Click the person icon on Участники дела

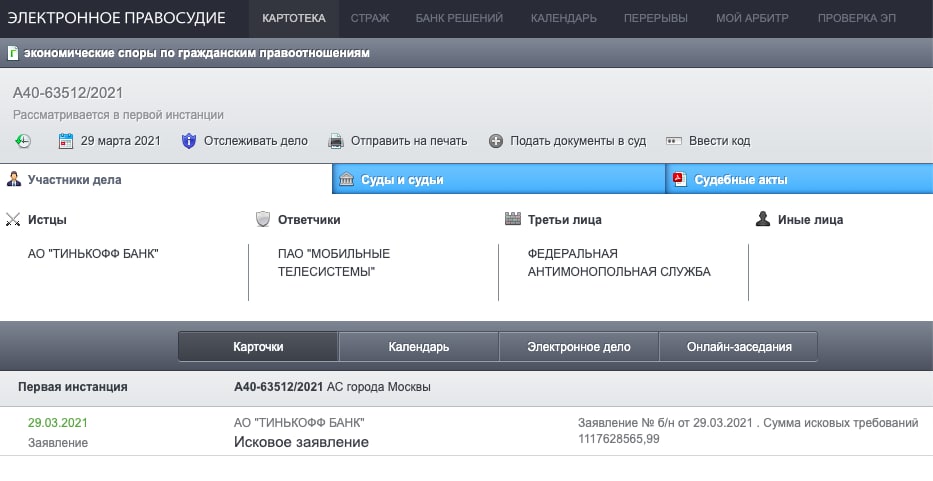14,179
